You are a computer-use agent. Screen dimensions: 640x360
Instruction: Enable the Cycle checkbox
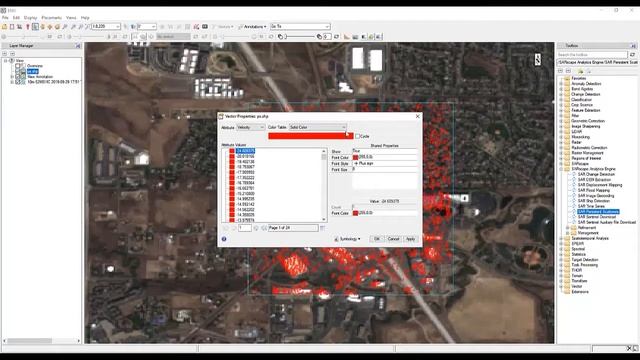pyautogui.click(x=358, y=136)
